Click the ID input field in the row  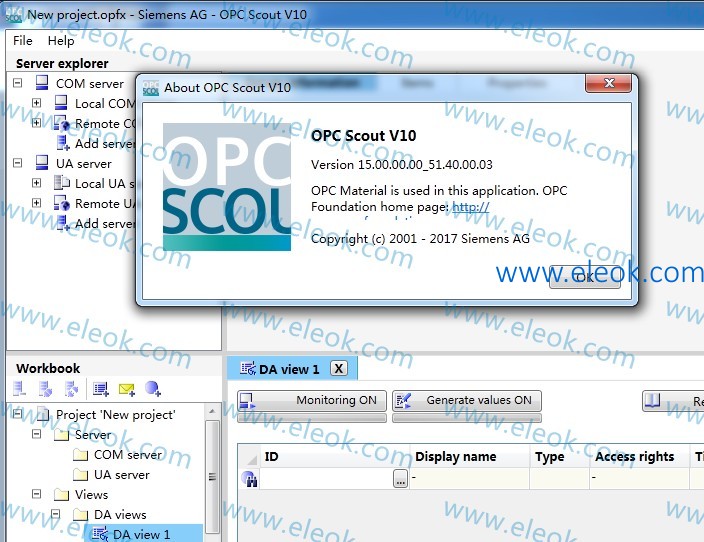click(326, 479)
